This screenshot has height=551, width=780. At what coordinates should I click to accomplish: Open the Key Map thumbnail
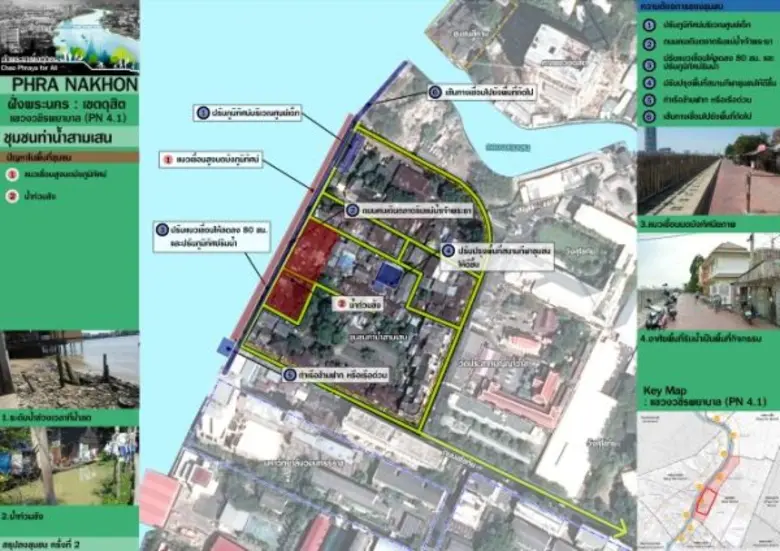click(708, 468)
